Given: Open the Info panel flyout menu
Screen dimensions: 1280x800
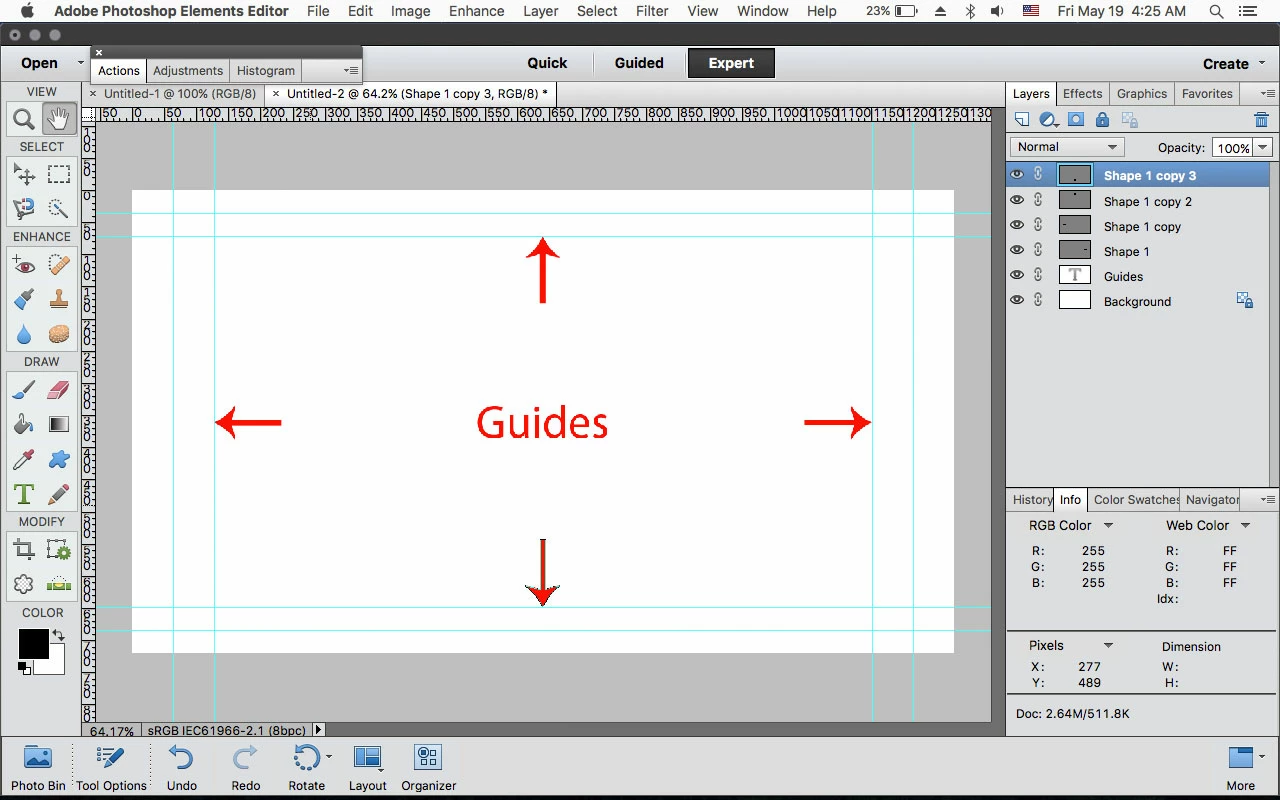Looking at the screenshot, I should pos(1268,500).
